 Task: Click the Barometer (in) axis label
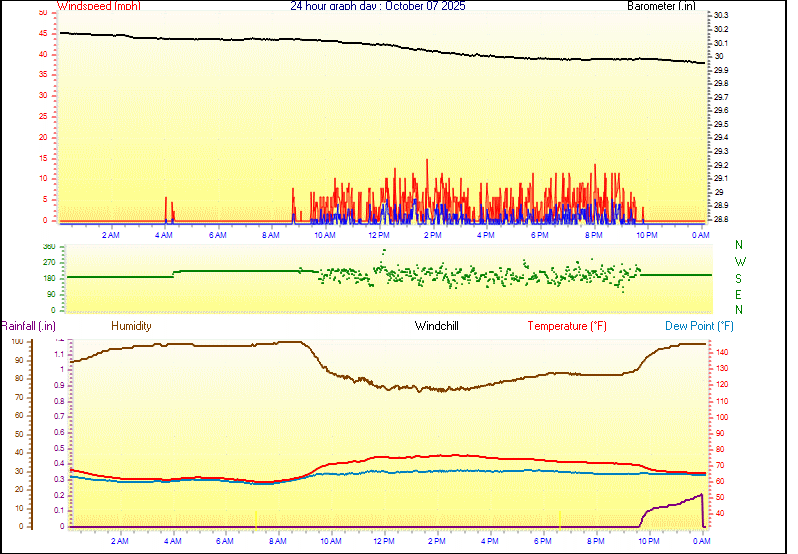[661, 6]
